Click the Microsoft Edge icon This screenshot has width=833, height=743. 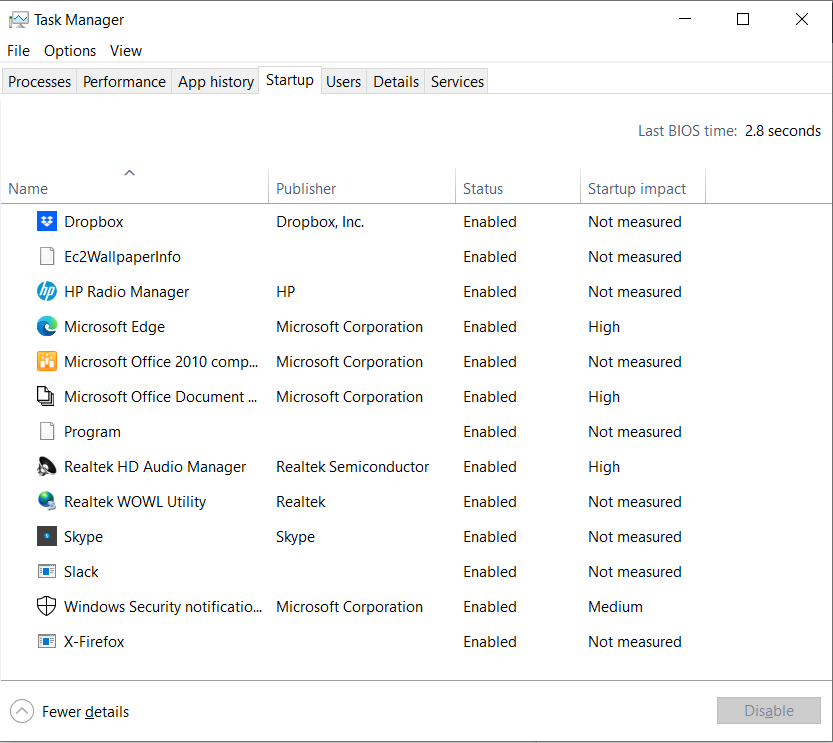[x=47, y=327]
